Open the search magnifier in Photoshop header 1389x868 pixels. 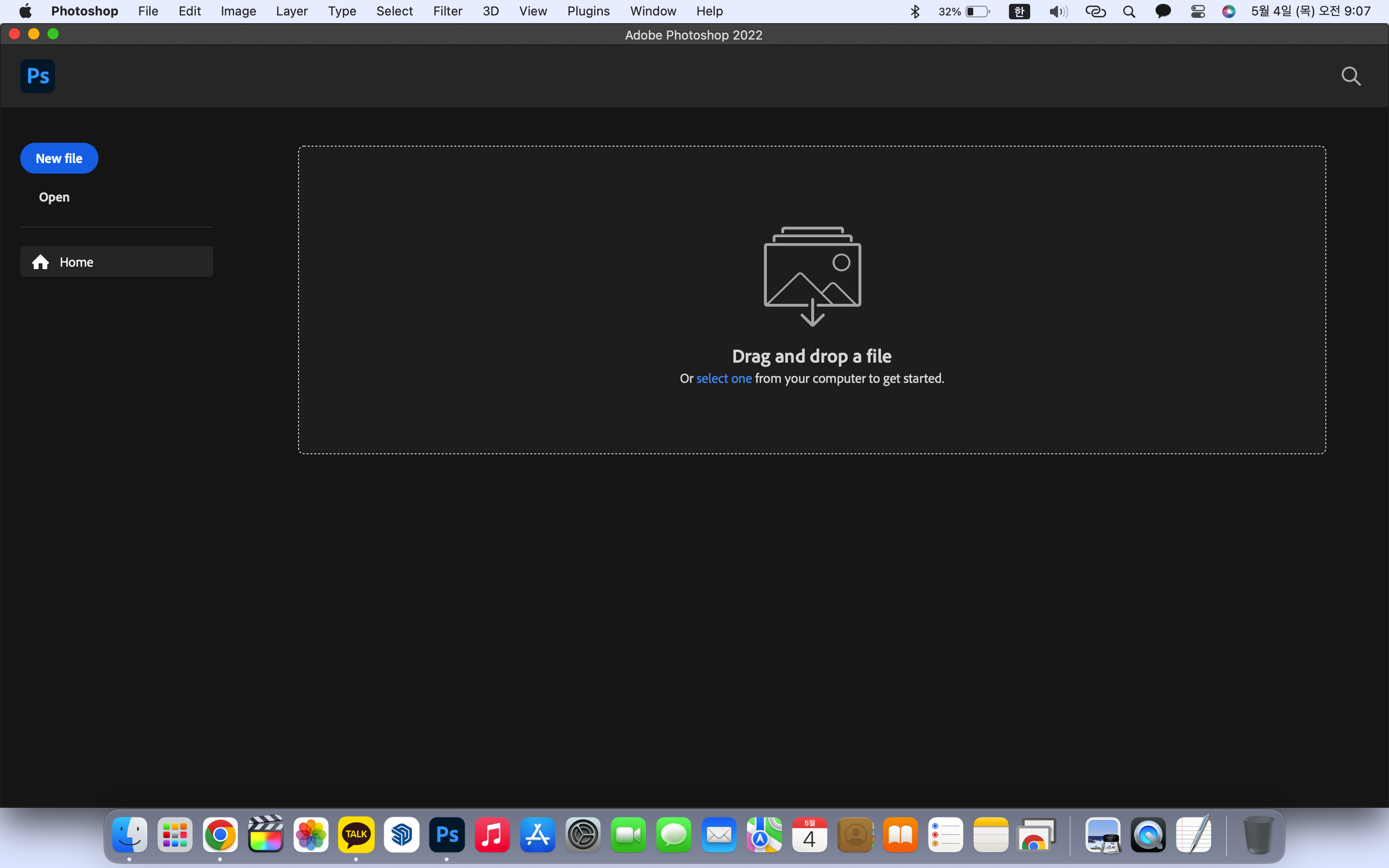click(1350, 76)
